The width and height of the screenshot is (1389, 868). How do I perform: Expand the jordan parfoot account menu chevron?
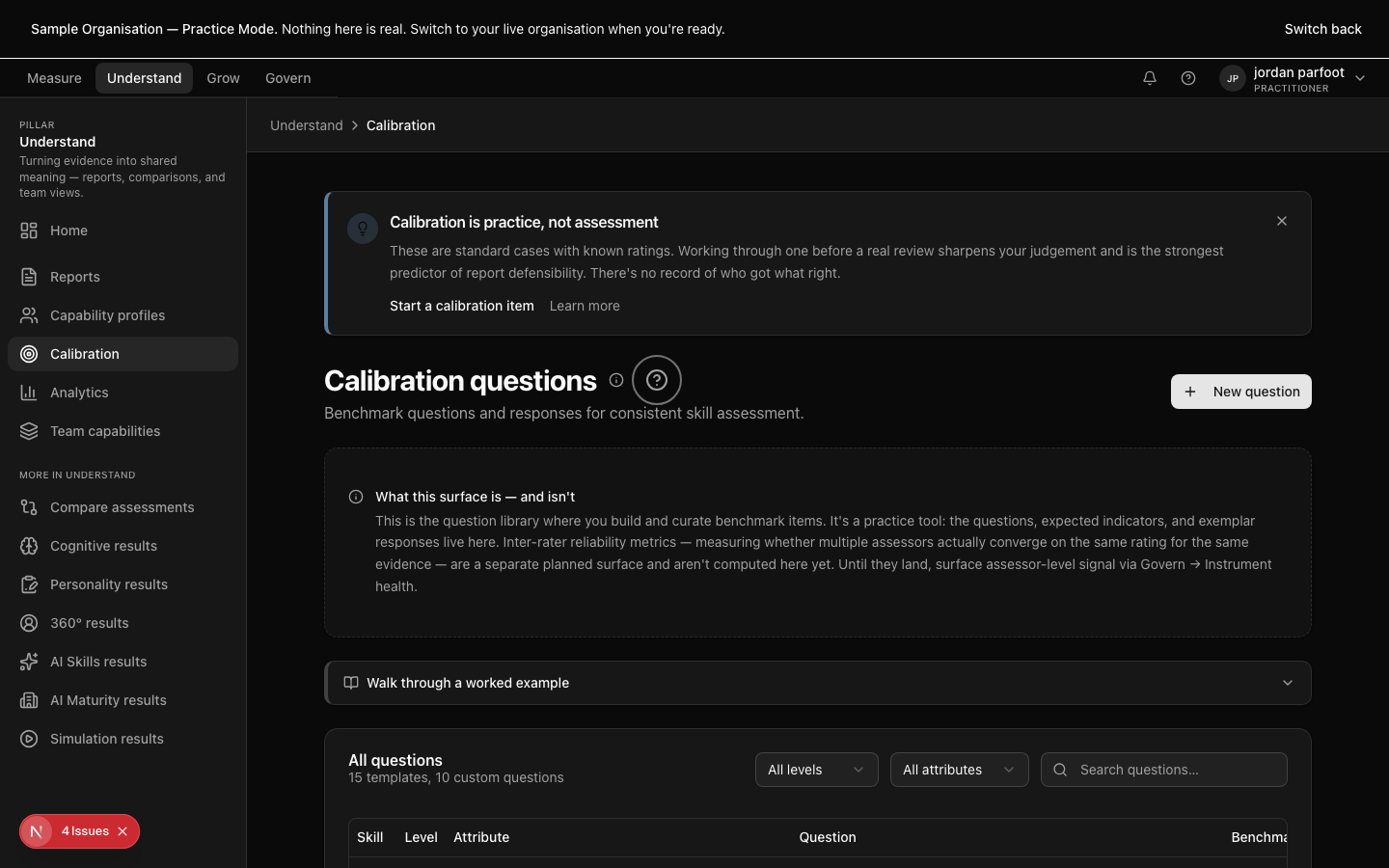[x=1360, y=78]
